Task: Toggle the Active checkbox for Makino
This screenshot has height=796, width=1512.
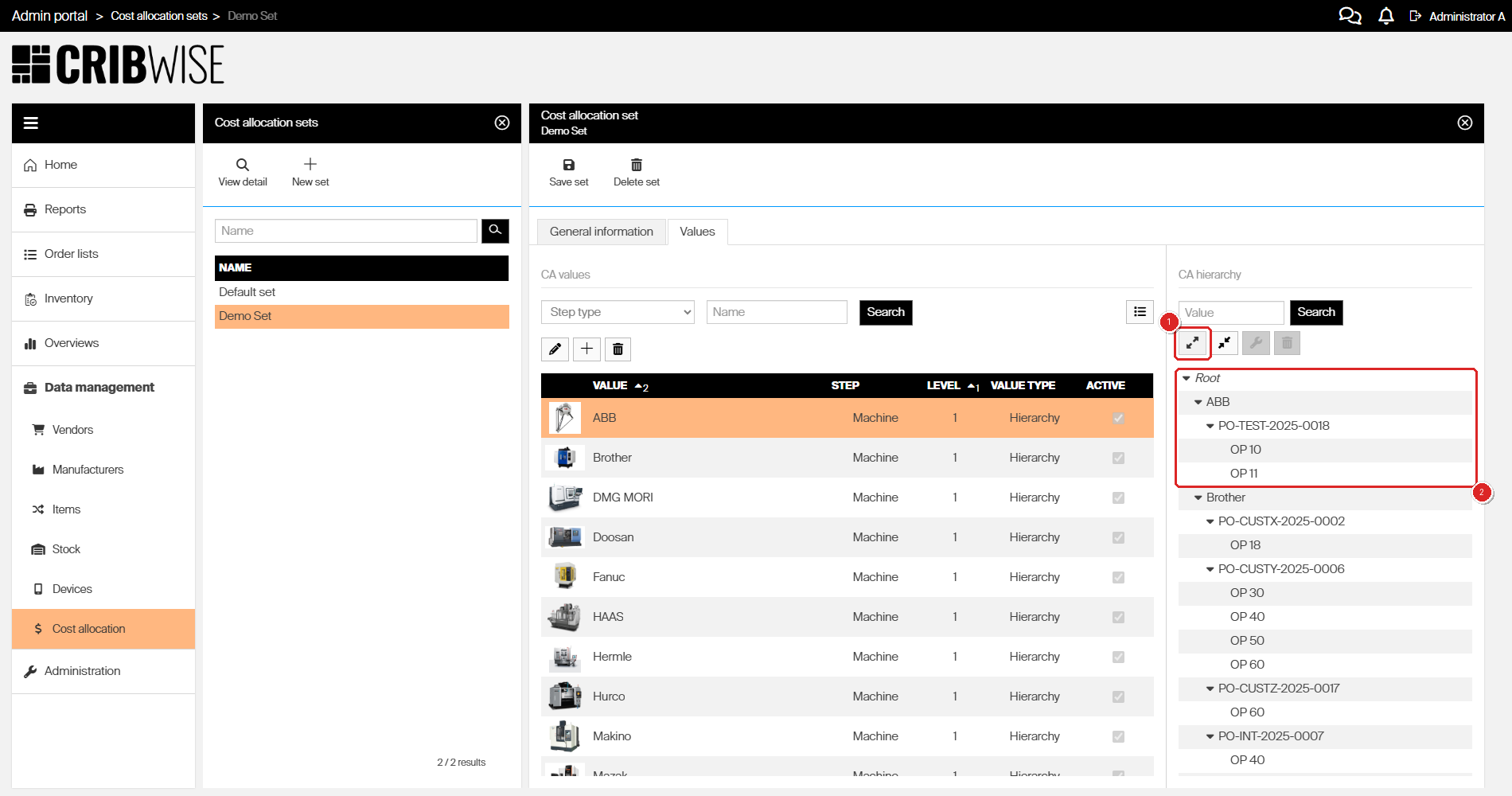Action: click(x=1118, y=736)
